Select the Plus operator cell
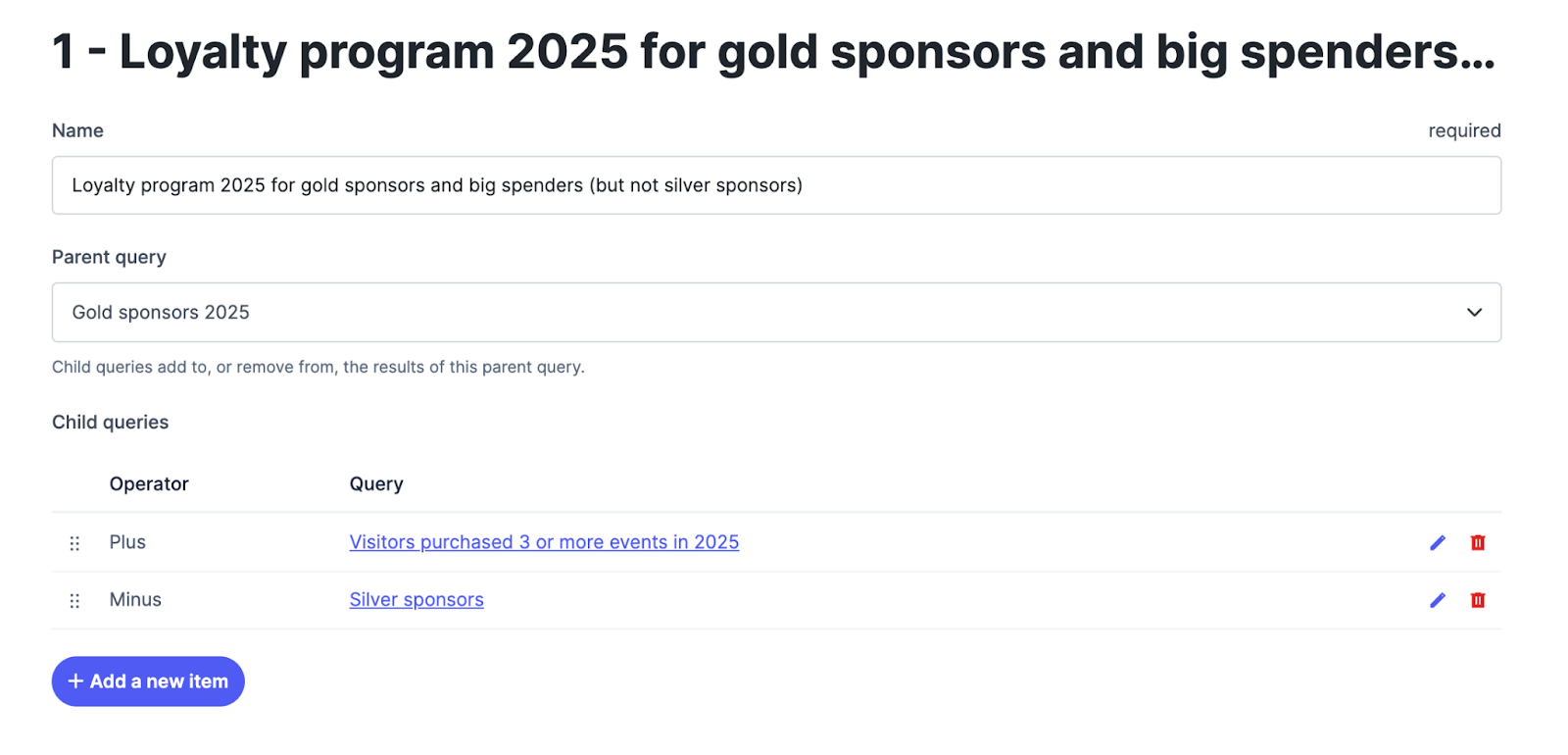 click(127, 542)
